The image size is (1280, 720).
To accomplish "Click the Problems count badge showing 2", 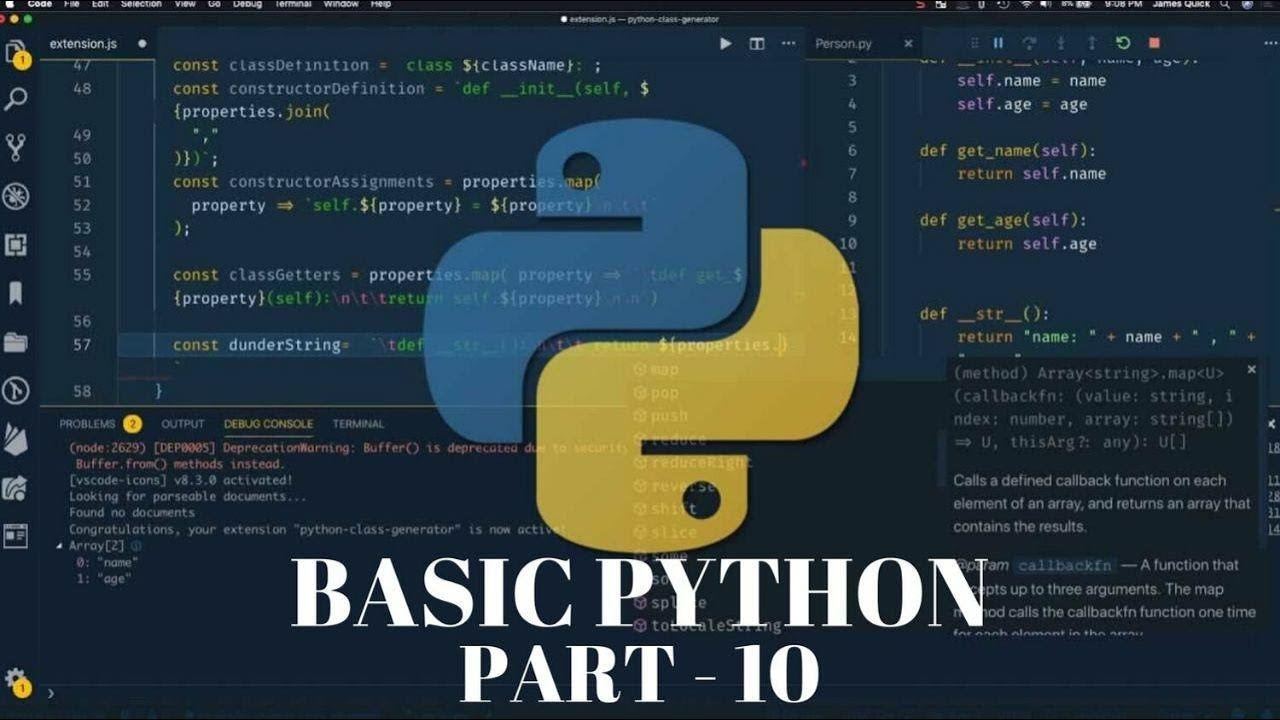I will (133, 424).
